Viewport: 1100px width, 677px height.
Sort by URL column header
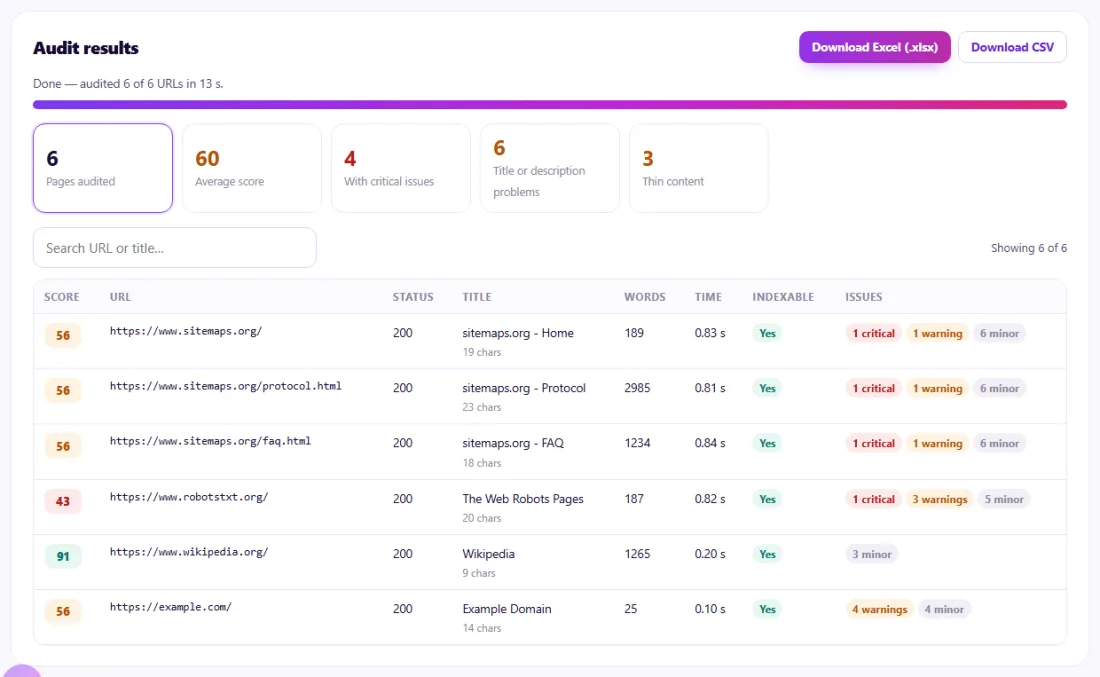[120, 297]
